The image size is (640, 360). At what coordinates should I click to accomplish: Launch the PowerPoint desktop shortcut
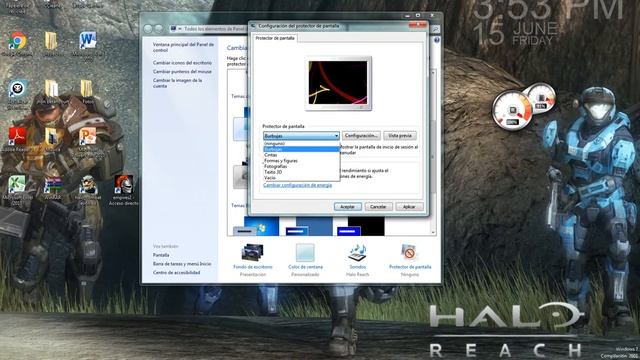(87, 136)
